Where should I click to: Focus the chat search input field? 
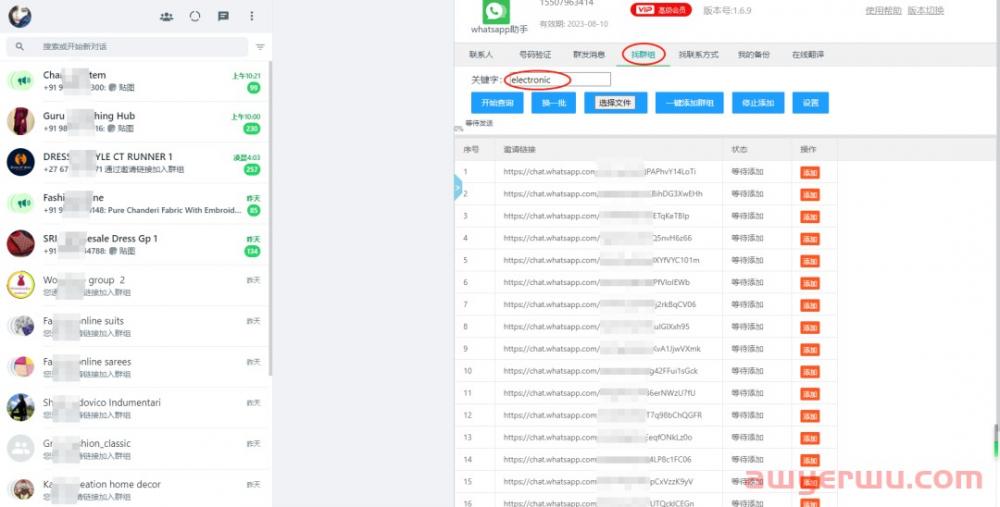(128, 47)
